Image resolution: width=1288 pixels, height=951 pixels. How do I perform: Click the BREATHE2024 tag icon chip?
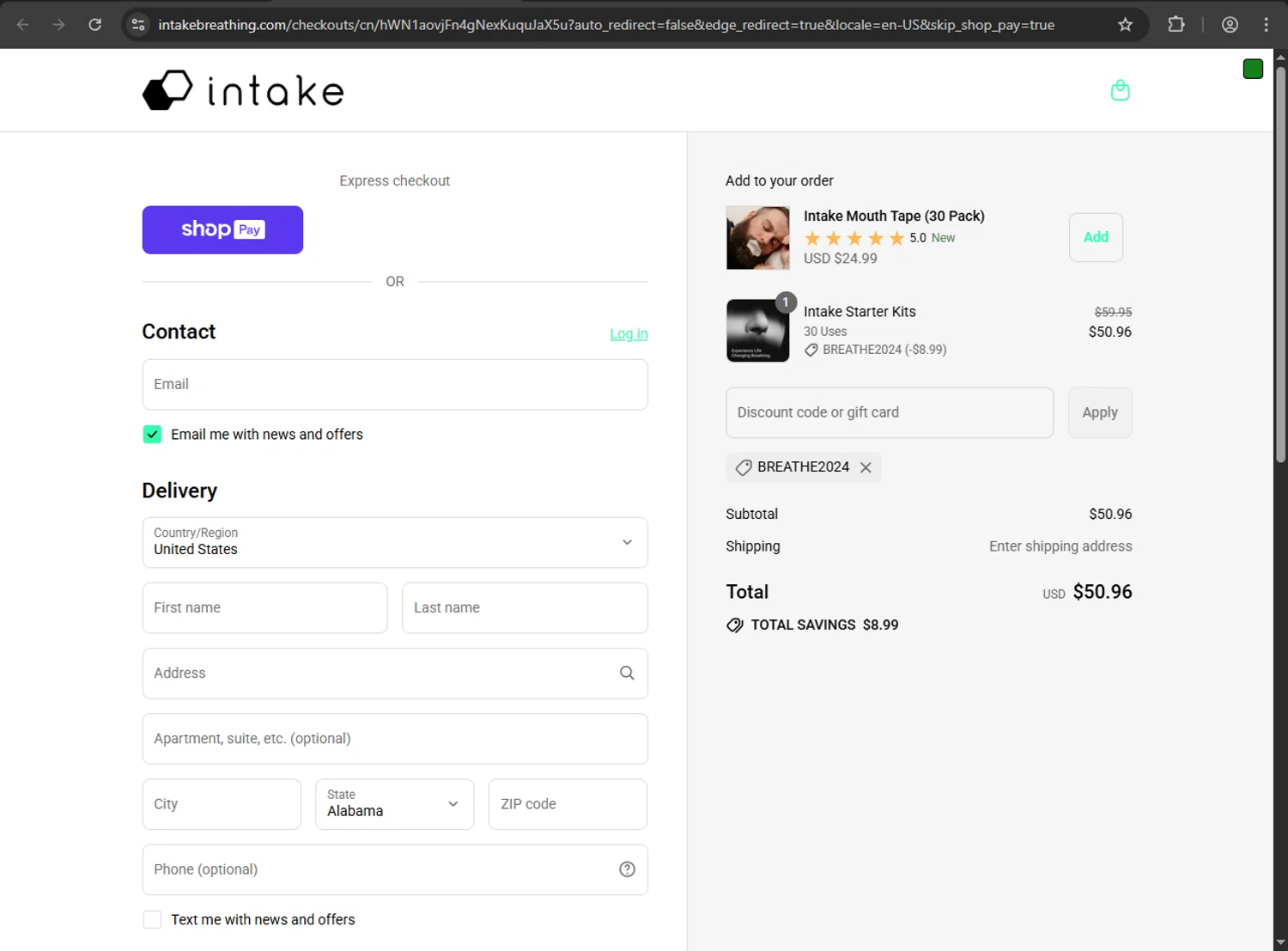744,467
